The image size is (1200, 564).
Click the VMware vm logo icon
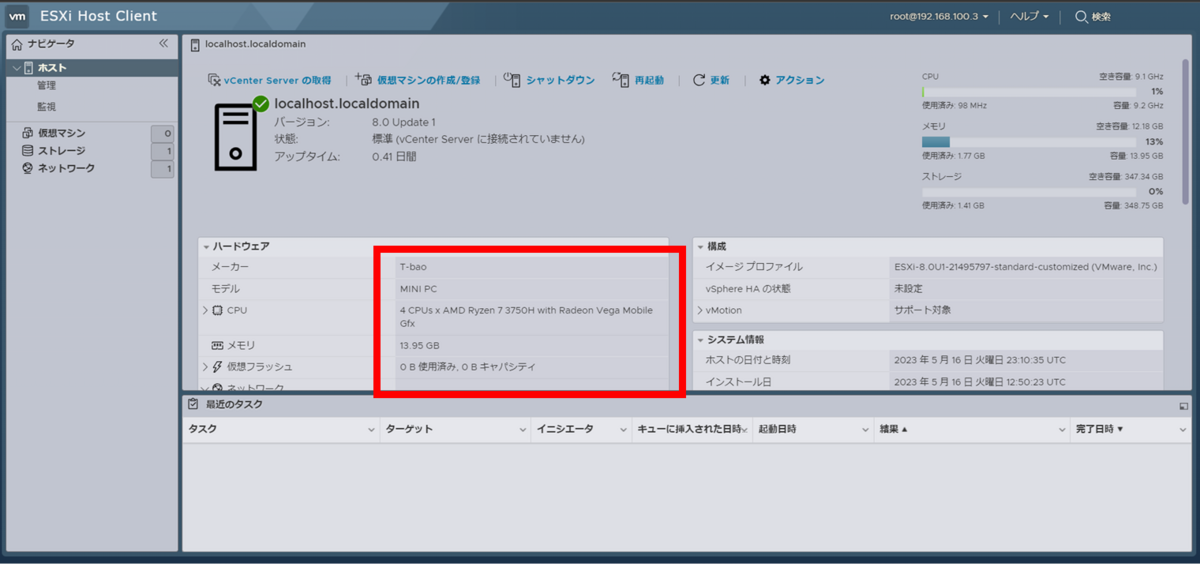(x=17, y=16)
